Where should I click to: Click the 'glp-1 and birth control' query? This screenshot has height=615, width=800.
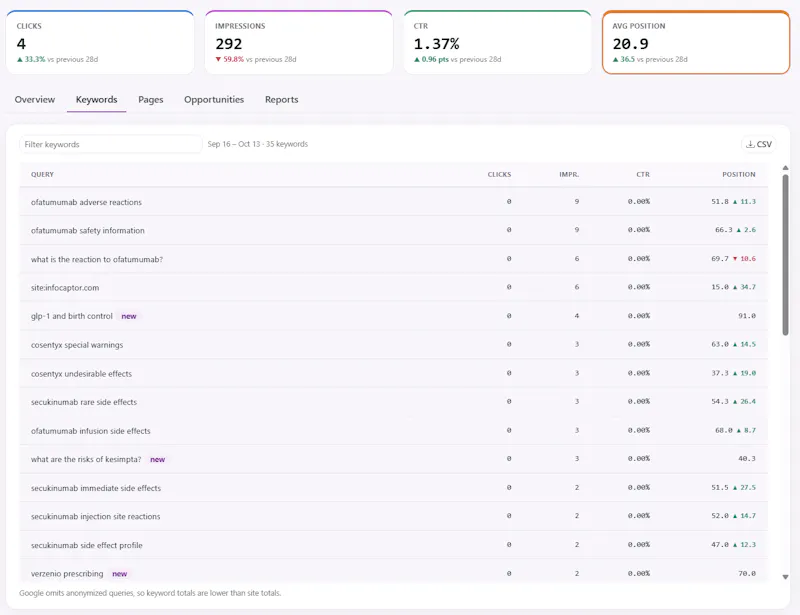click(x=71, y=316)
